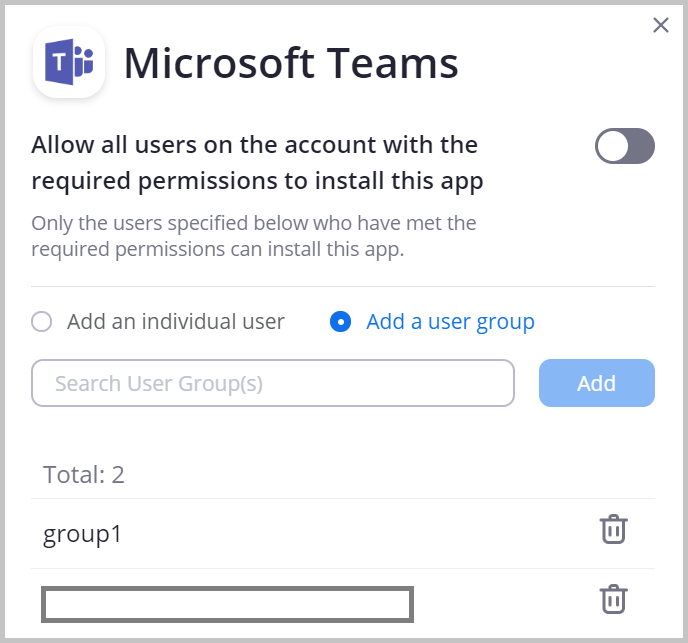Click the 'Allow all users on the account' label
This screenshot has height=643, width=688.
(257, 163)
